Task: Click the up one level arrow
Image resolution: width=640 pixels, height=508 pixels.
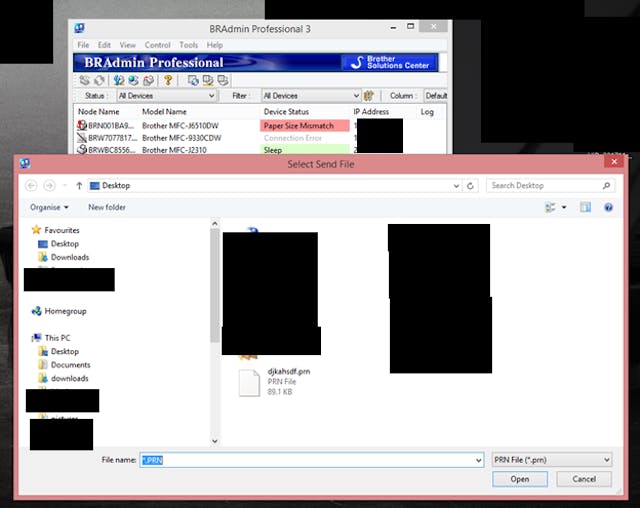Action: coord(79,186)
